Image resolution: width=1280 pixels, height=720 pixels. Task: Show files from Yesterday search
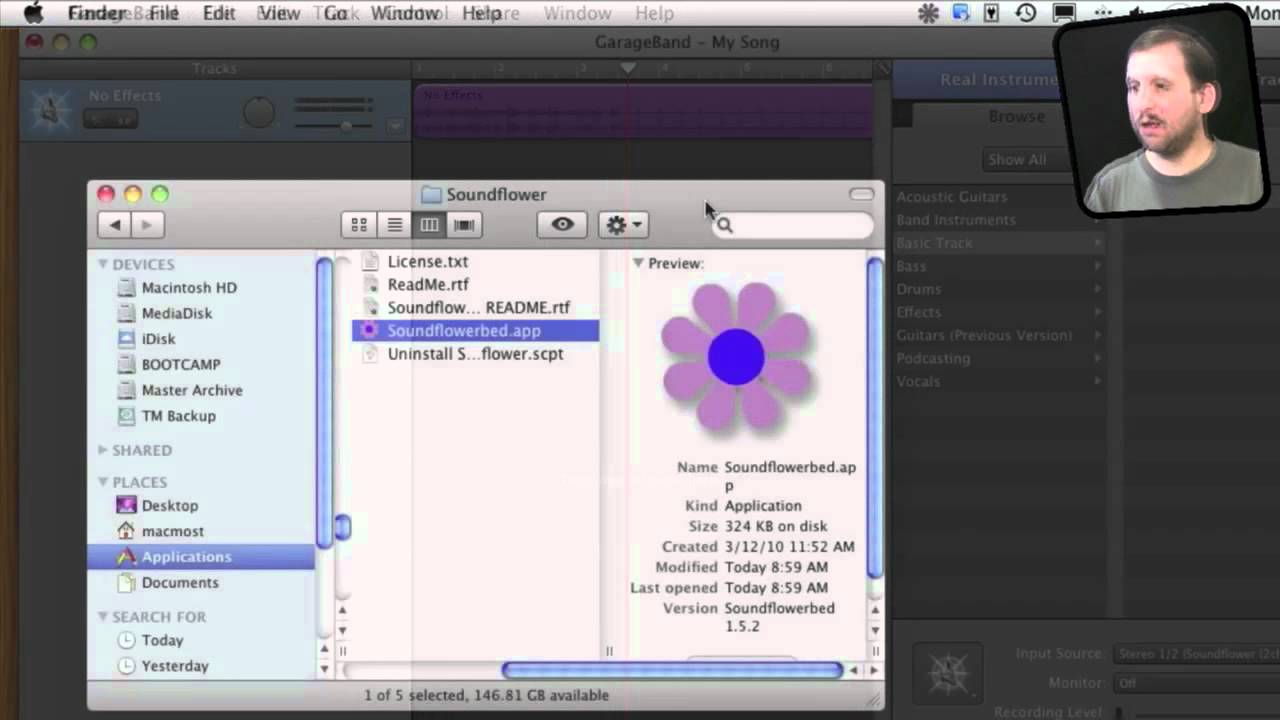[174, 666]
